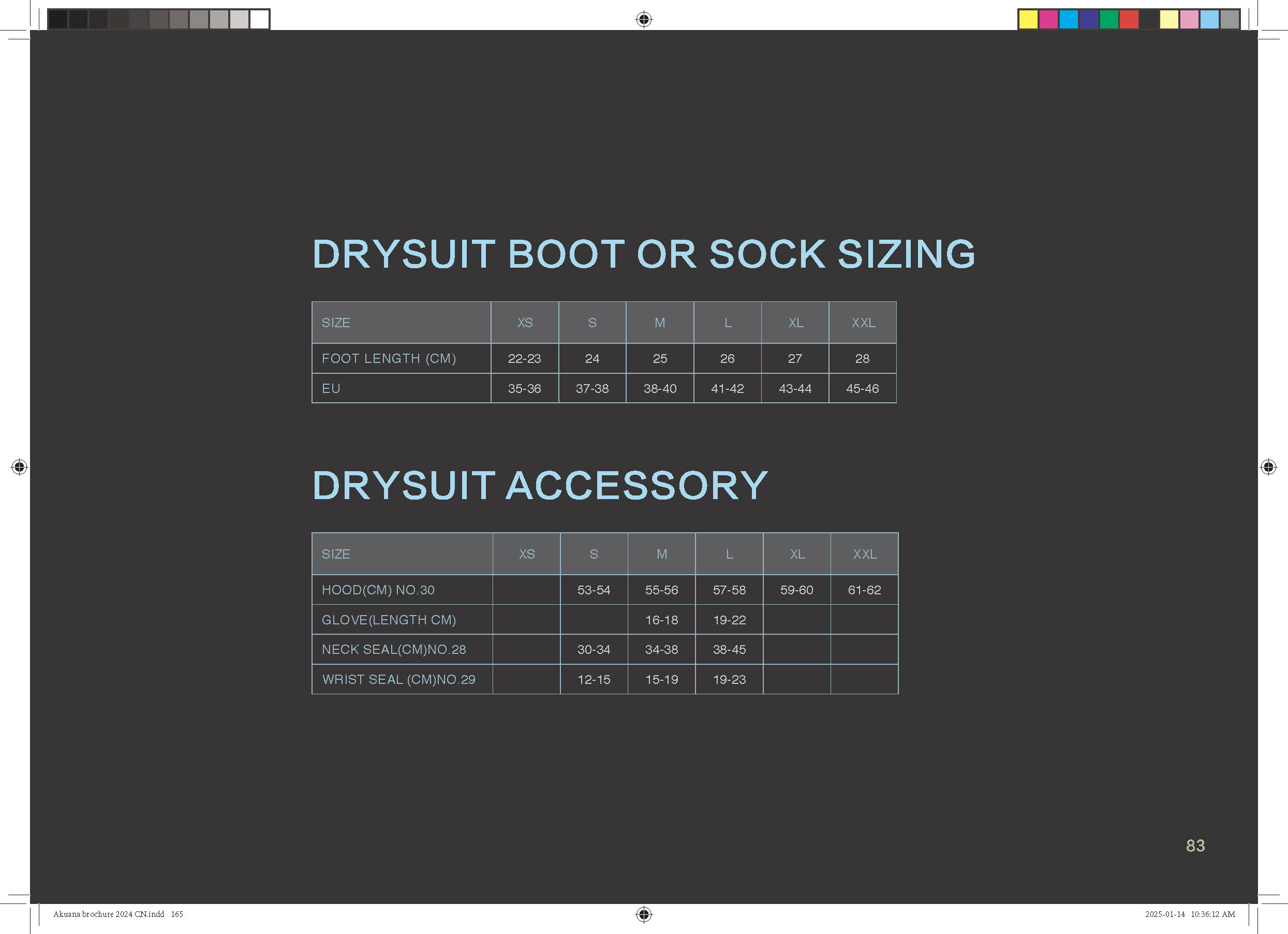This screenshot has height=934, width=1288.
Task: Click the Drysuit Boot or Sock Sizing heading
Action: pos(643,254)
